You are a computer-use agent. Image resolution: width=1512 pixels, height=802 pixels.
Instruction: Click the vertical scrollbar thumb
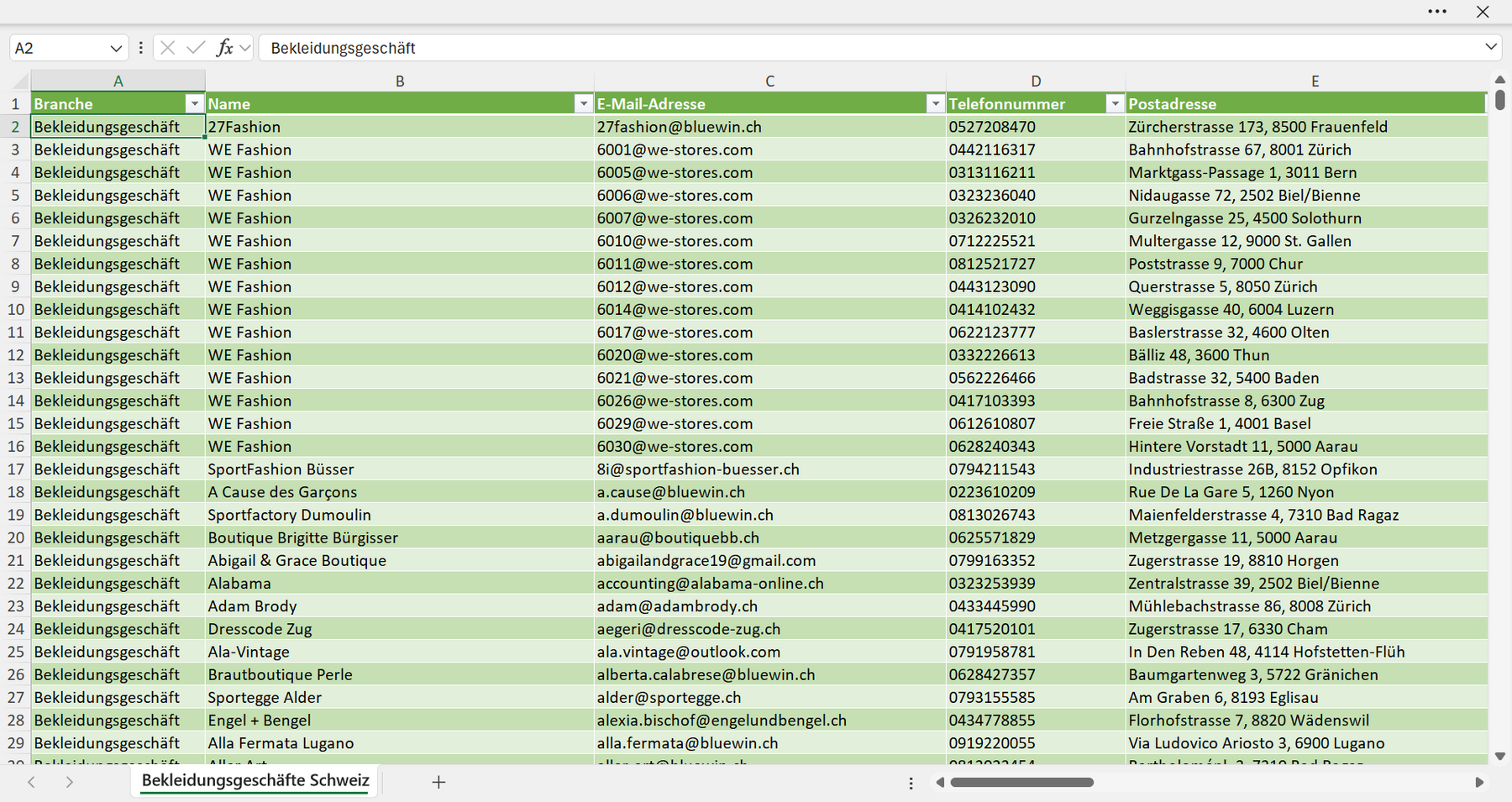click(1500, 101)
